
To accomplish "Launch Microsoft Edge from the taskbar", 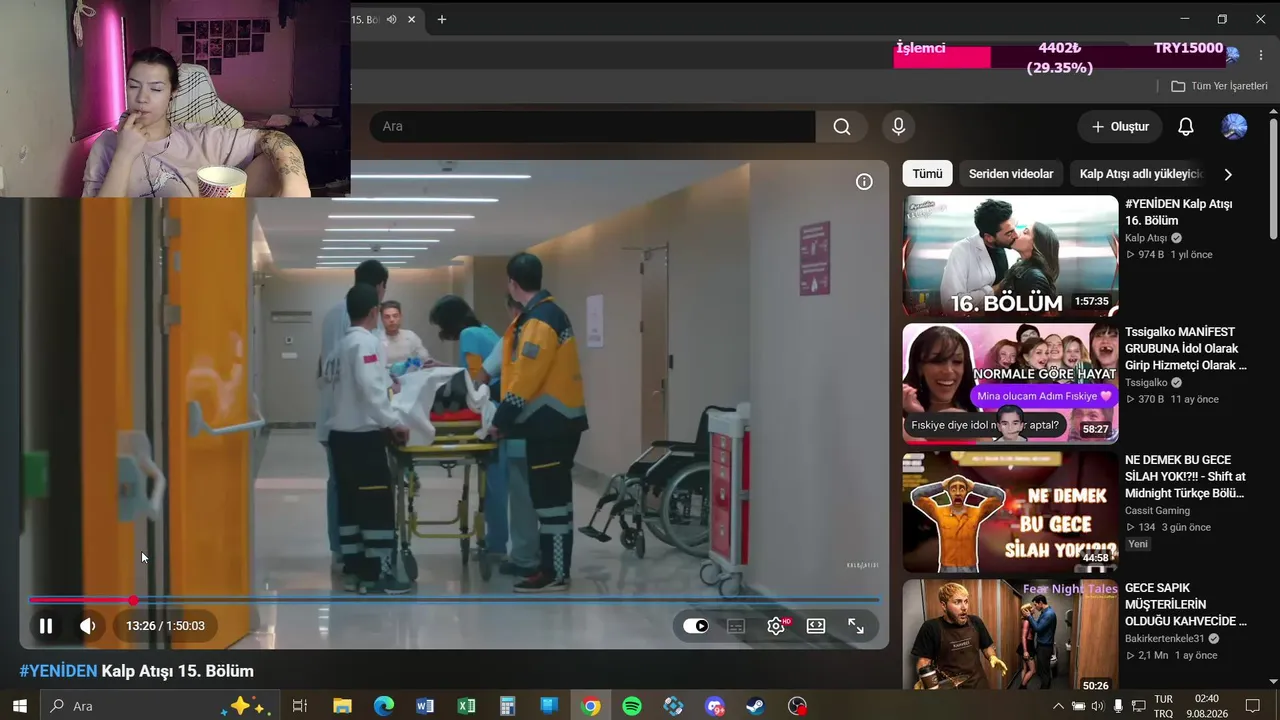I will [x=384, y=706].
